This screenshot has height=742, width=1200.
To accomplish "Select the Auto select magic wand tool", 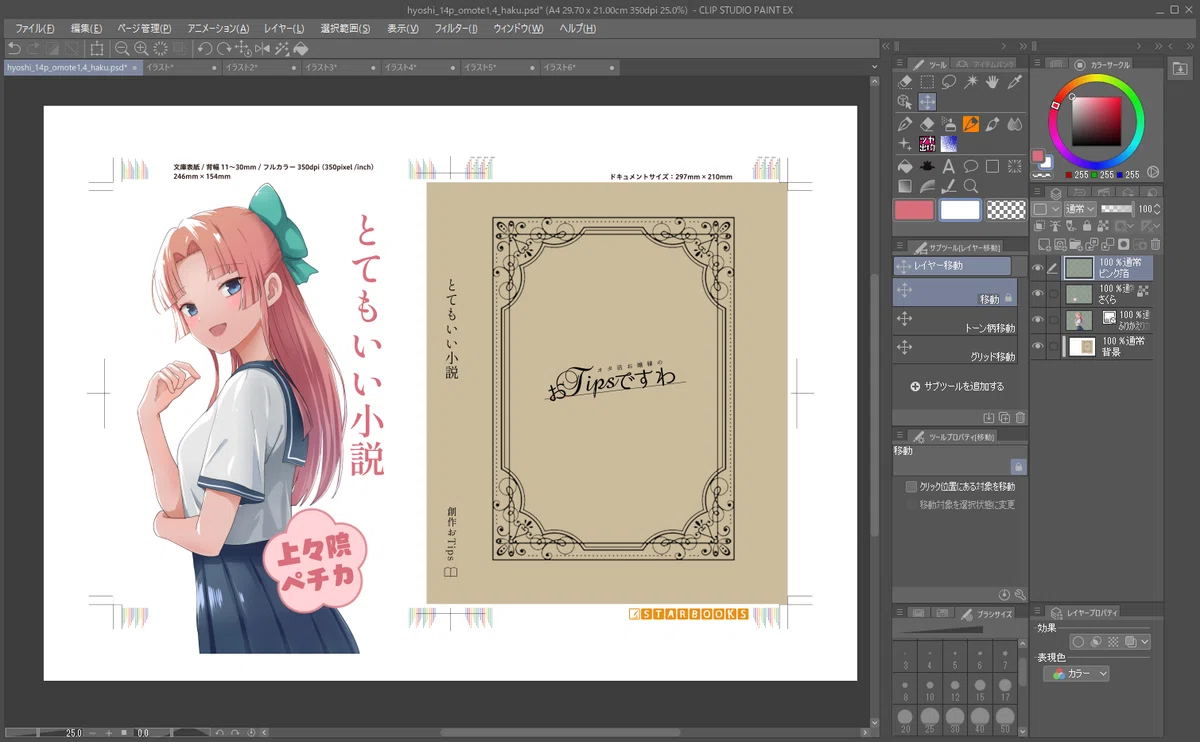I will [x=971, y=82].
